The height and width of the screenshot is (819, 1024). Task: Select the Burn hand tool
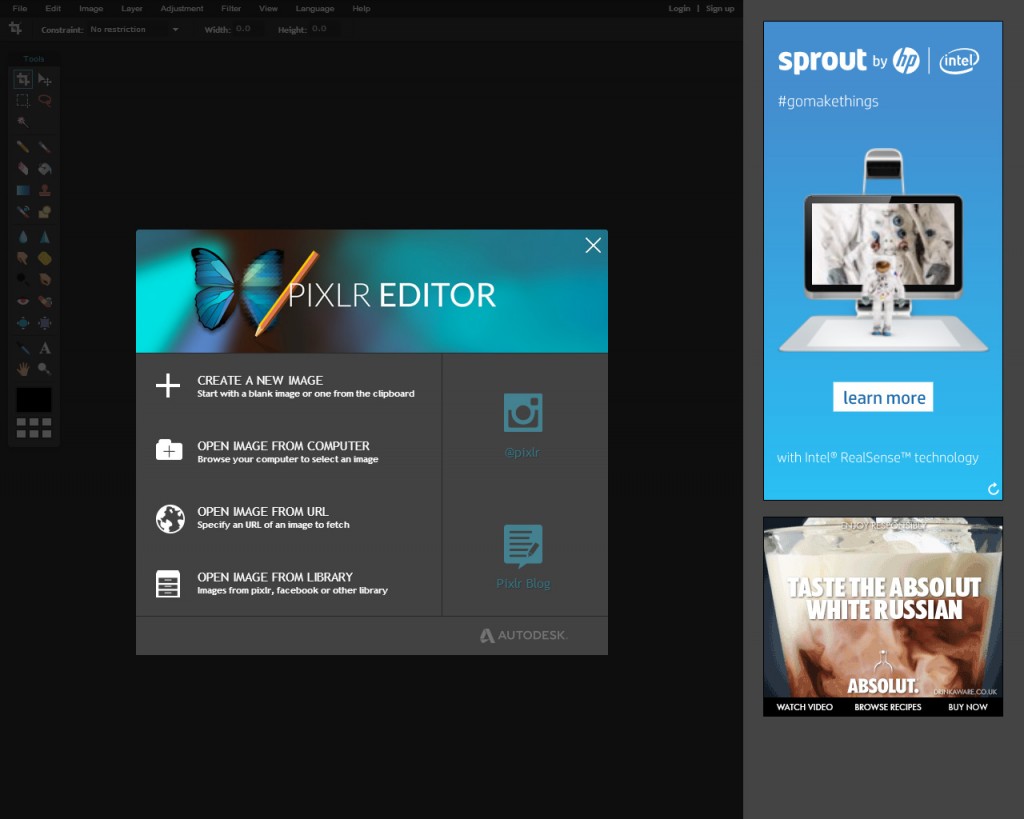pyautogui.click(x=44, y=279)
